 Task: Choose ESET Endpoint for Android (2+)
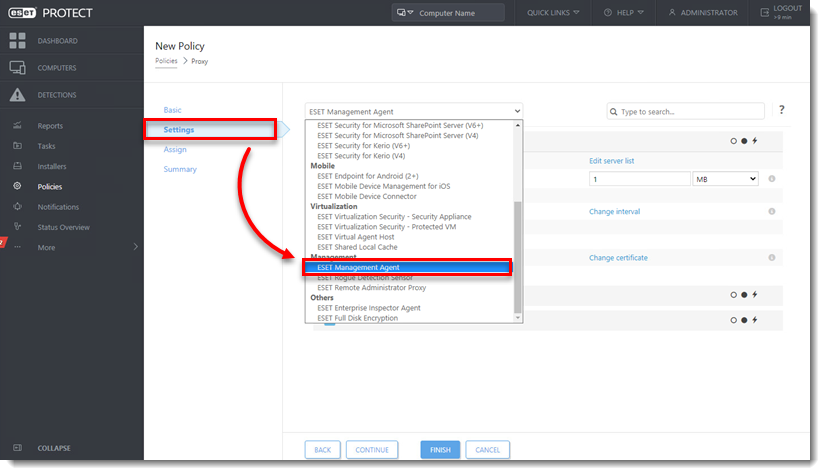368,176
